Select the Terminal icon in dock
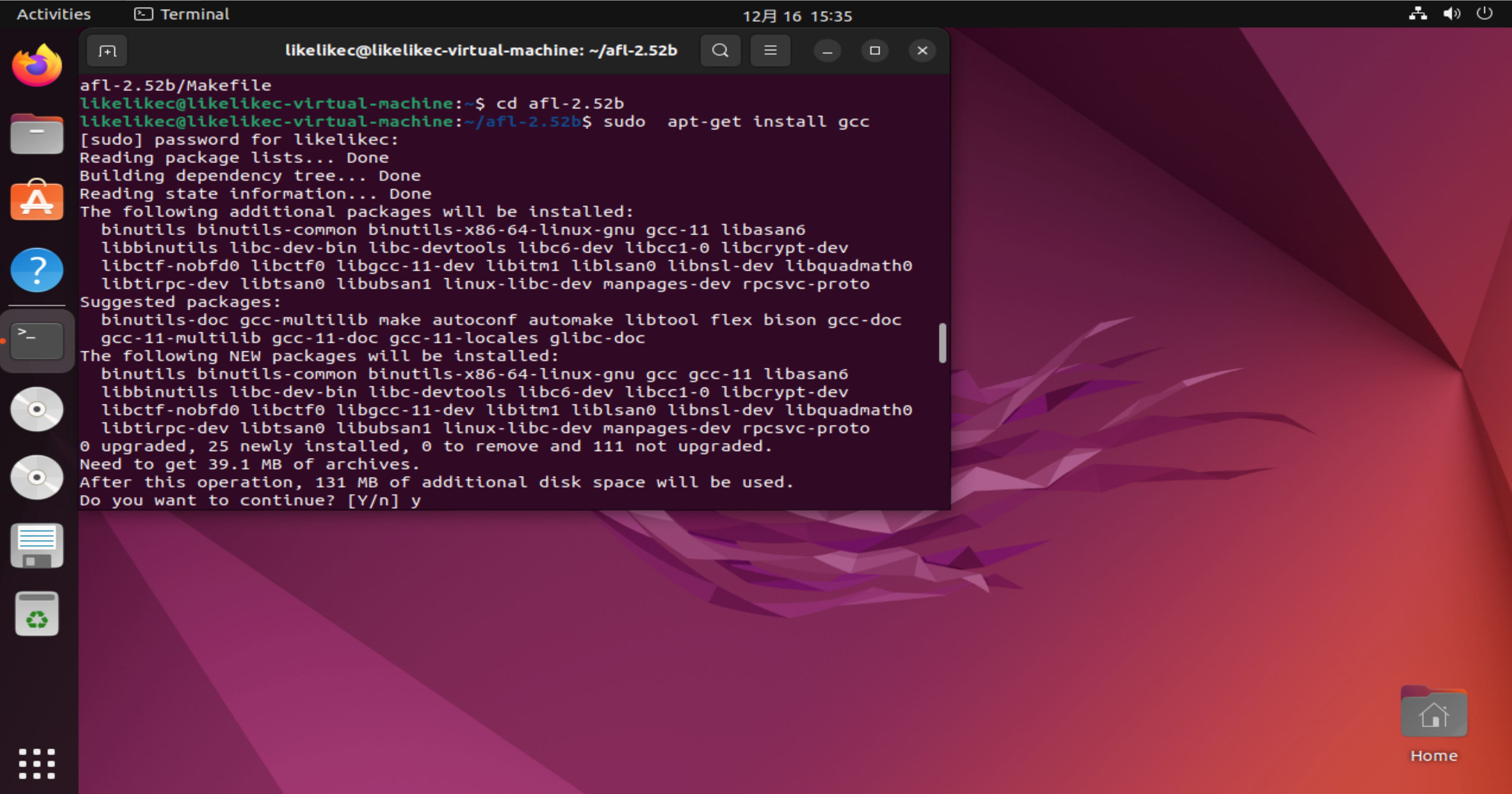 click(37, 341)
